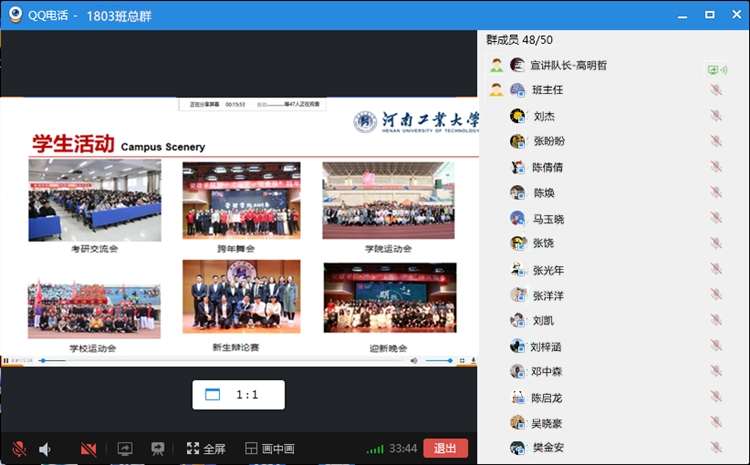Turn on the camera in the bottom toolbar
Image resolution: width=750 pixels, height=465 pixels.
[x=89, y=449]
